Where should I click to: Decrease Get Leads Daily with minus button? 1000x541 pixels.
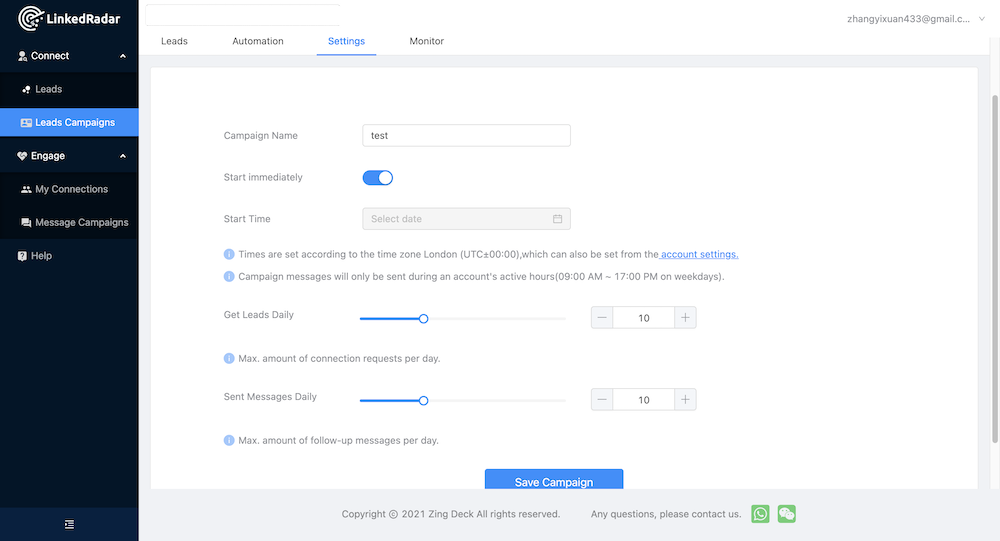pyautogui.click(x=602, y=318)
